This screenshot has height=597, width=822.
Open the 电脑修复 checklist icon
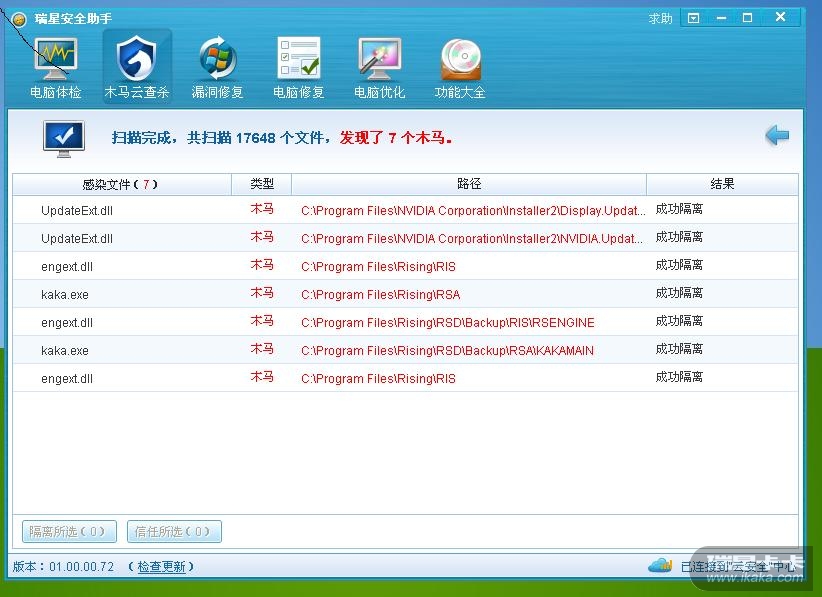pos(298,67)
